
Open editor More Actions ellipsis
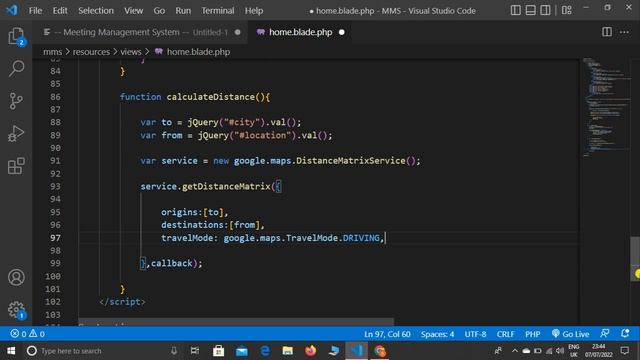[x=624, y=32]
